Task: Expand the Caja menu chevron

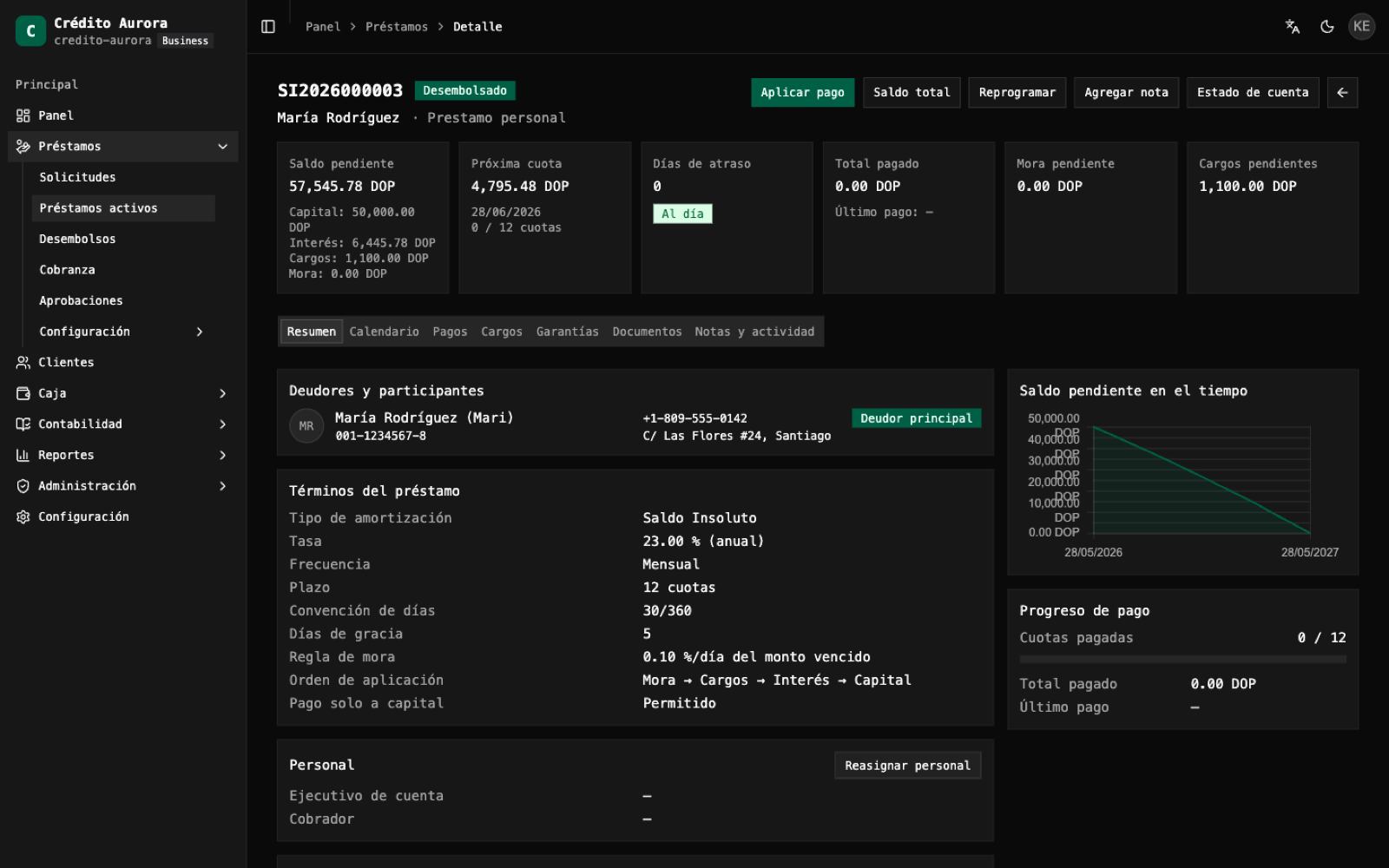Action: pos(223,393)
